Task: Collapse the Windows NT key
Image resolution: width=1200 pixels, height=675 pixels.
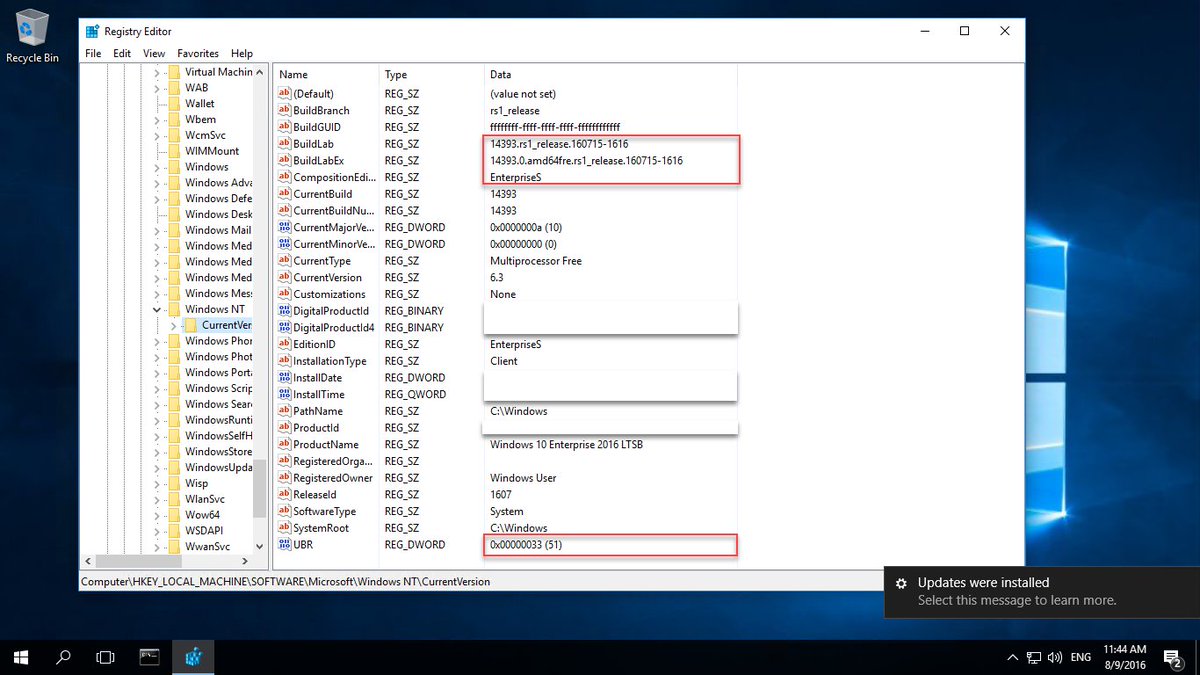Action: tap(156, 309)
